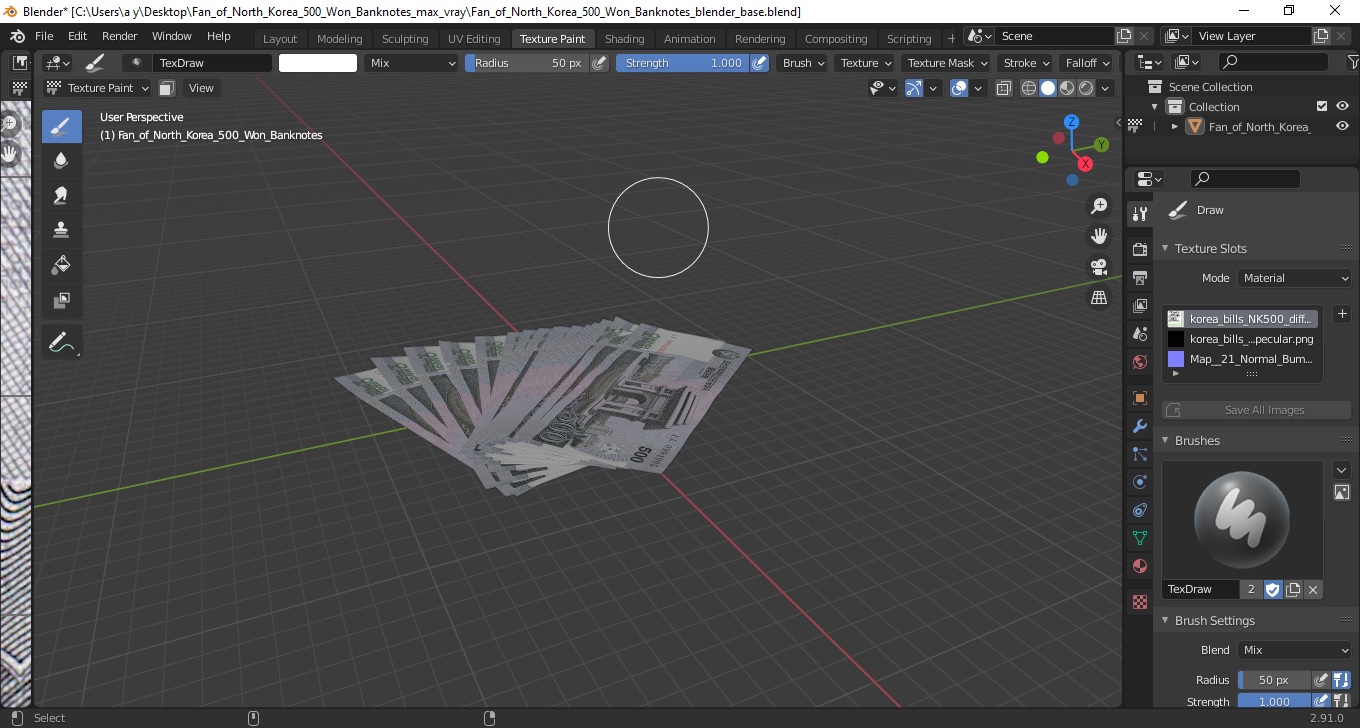Image resolution: width=1360 pixels, height=728 pixels.
Task: Expand Fan_of_North_Korea object in outliner
Action: click(1175, 127)
